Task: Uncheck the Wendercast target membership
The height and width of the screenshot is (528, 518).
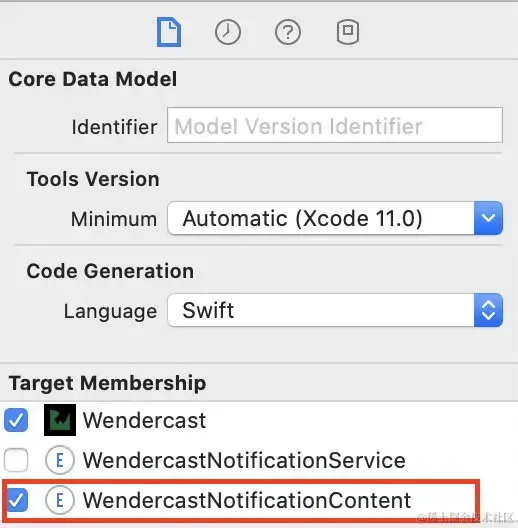Action: coord(16,420)
